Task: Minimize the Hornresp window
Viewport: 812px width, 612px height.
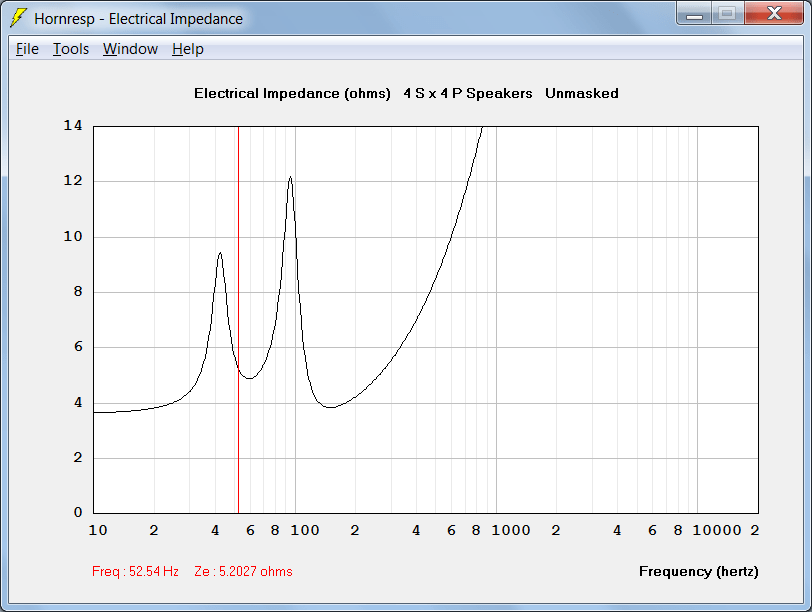Action: click(x=694, y=13)
